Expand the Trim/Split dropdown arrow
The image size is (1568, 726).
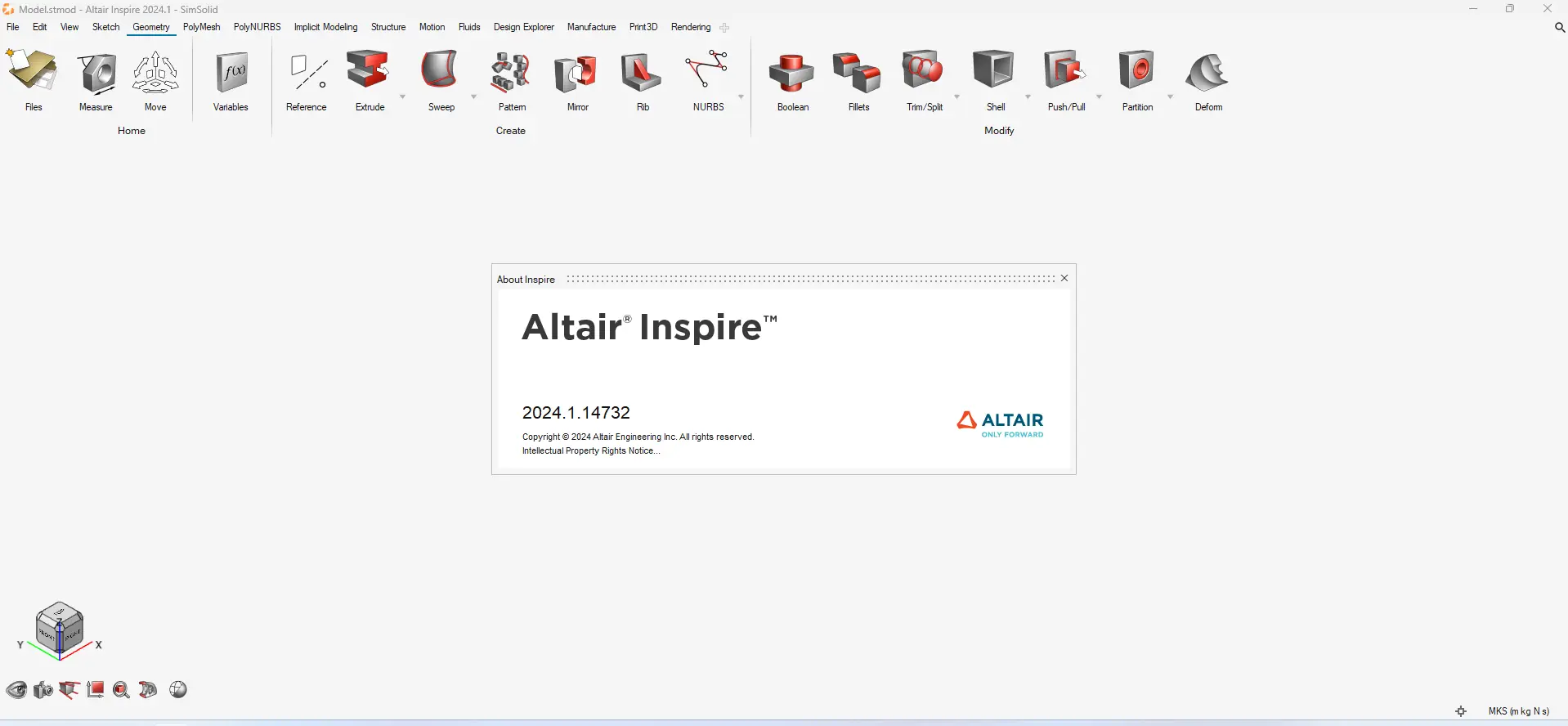(x=956, y=97)
